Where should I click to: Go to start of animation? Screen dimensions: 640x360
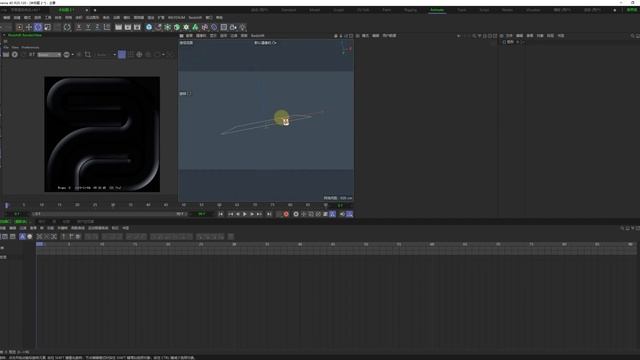point(221,214)
